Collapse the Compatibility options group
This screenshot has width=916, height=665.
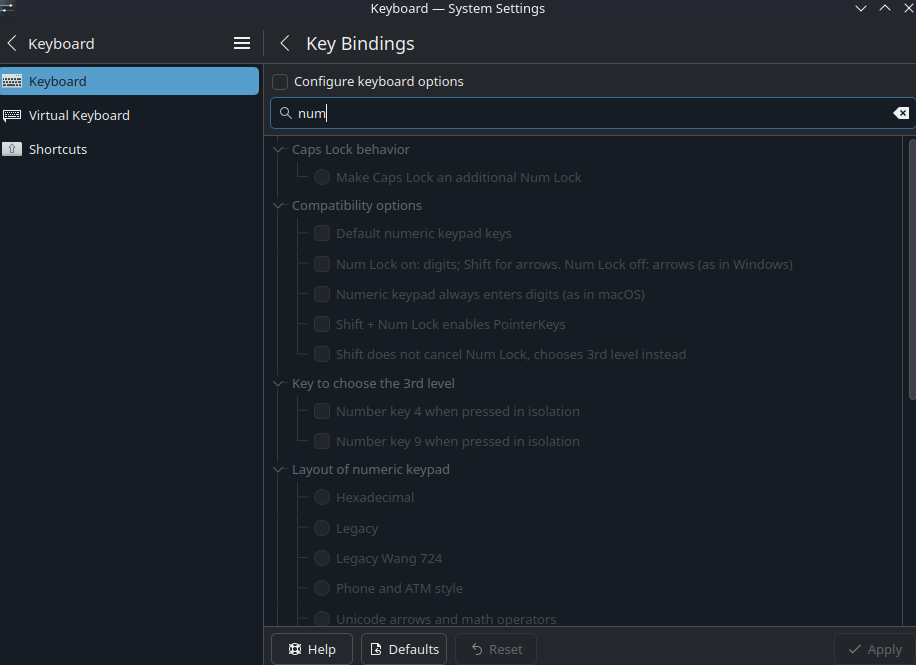(279, 206)
